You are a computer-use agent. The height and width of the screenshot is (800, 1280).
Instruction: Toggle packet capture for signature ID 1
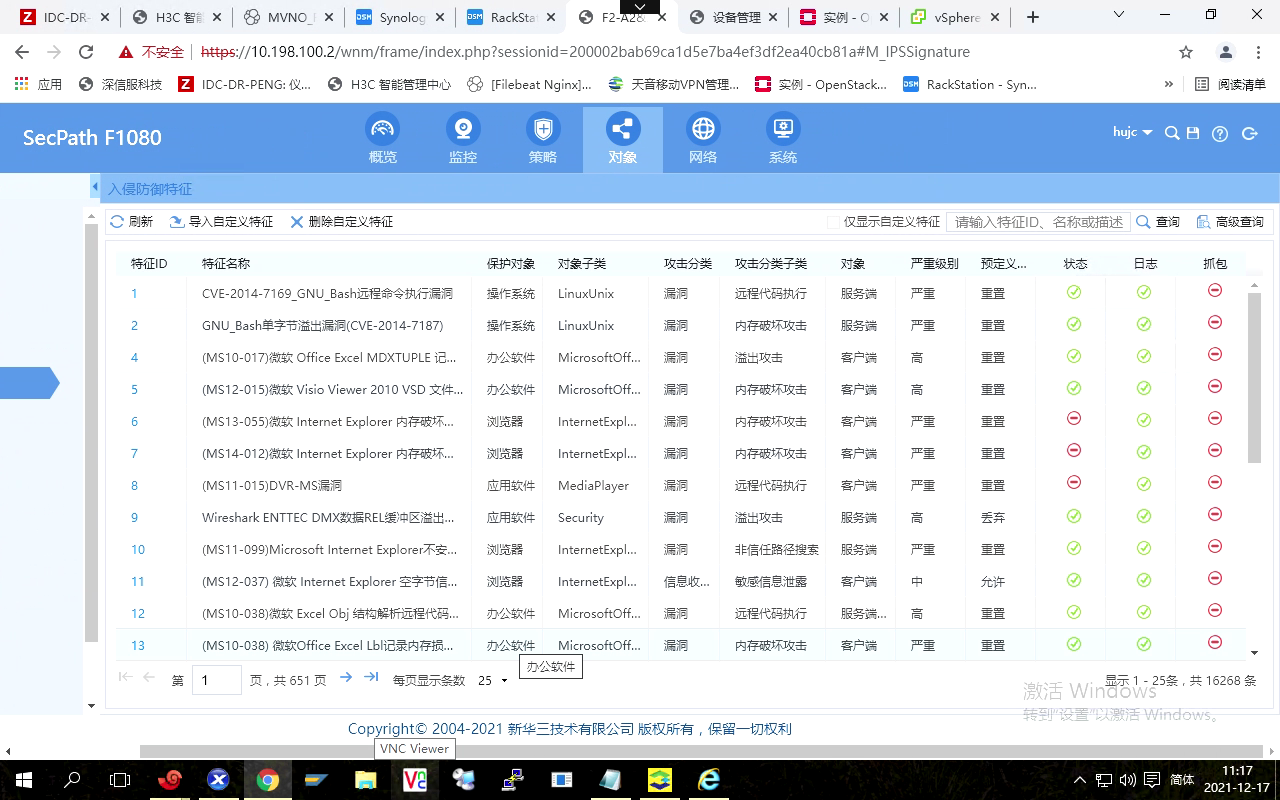click(1215, 291)
